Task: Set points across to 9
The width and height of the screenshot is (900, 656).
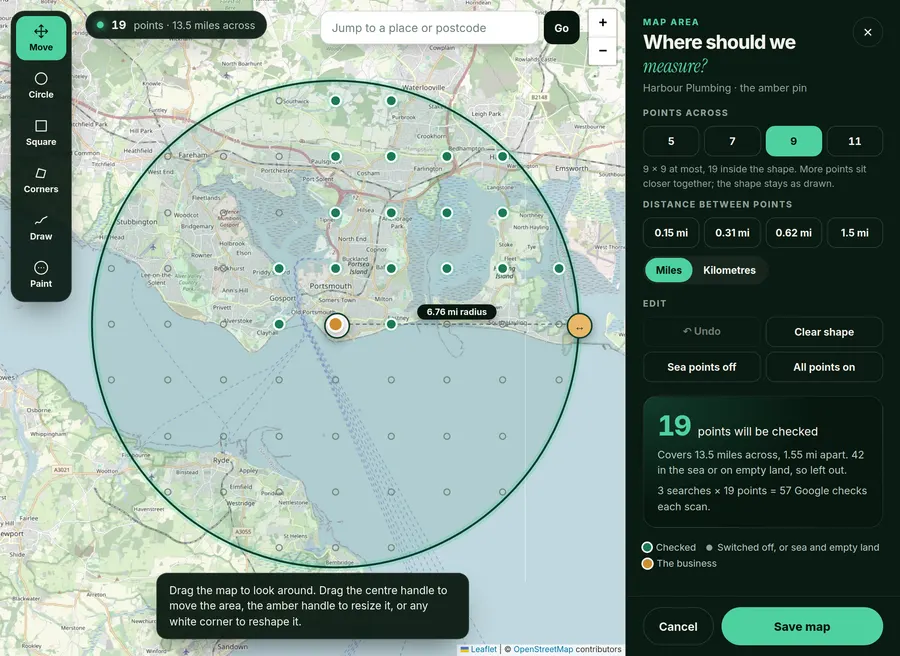Action: click(794, 141)
